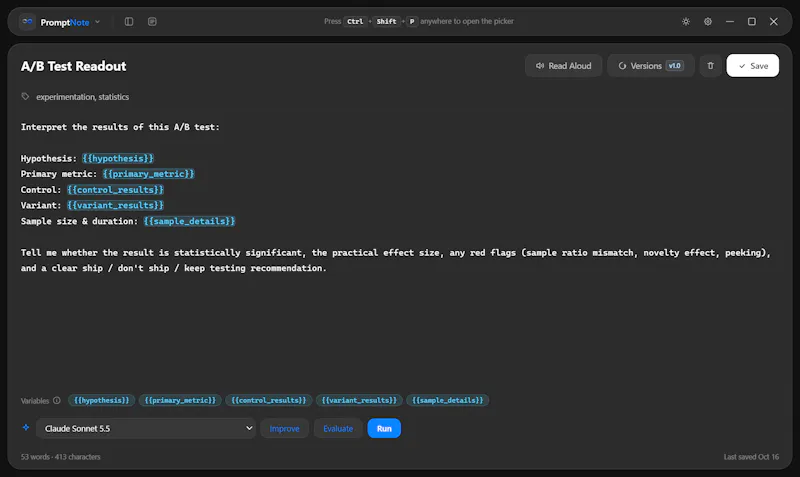
Task: Maximize the PromptNote window
Action: (x=752, y=21)
